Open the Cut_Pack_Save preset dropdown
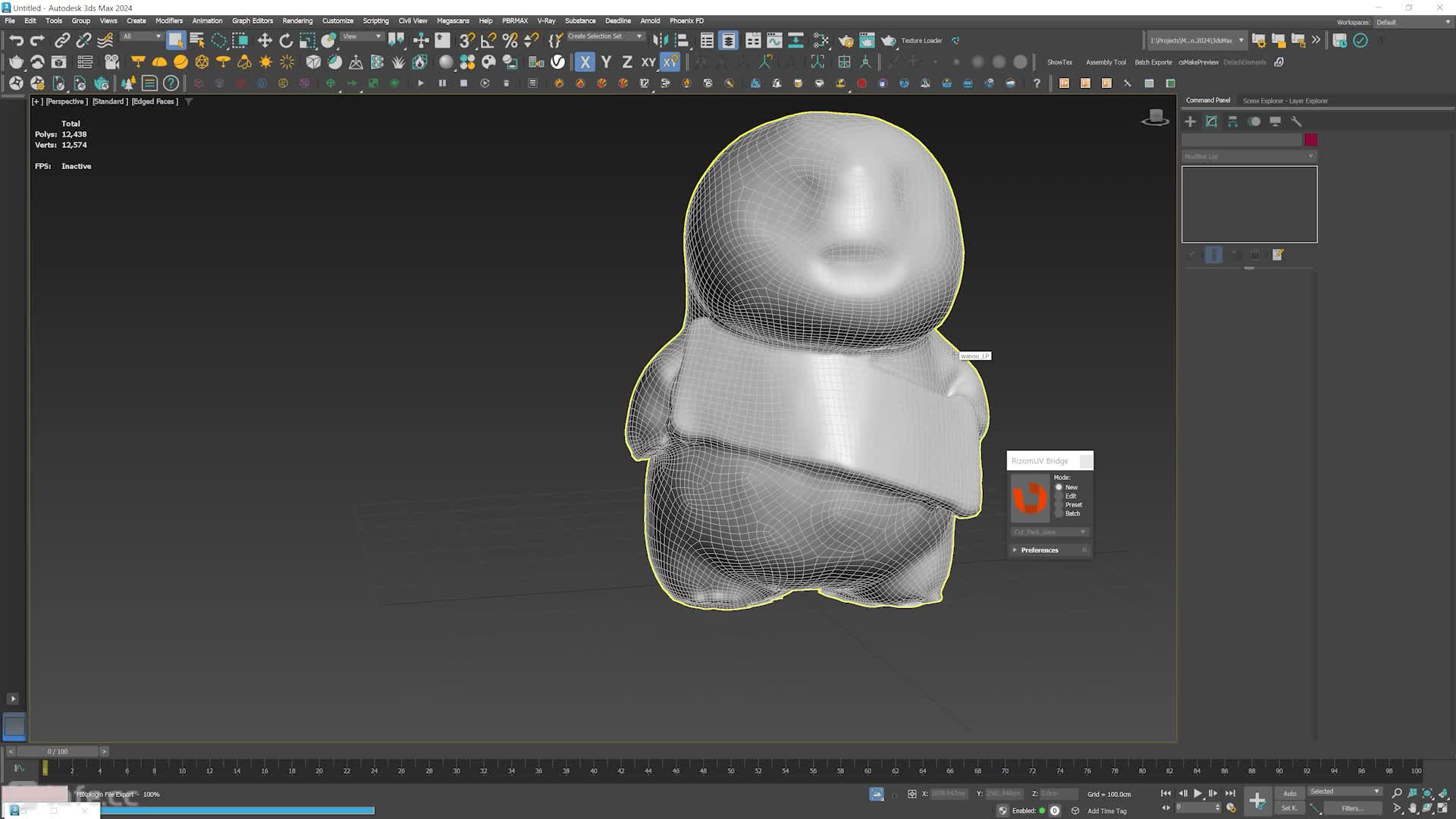The width and height of the screenshot is (1456, 819). (x=1050, y=532)
